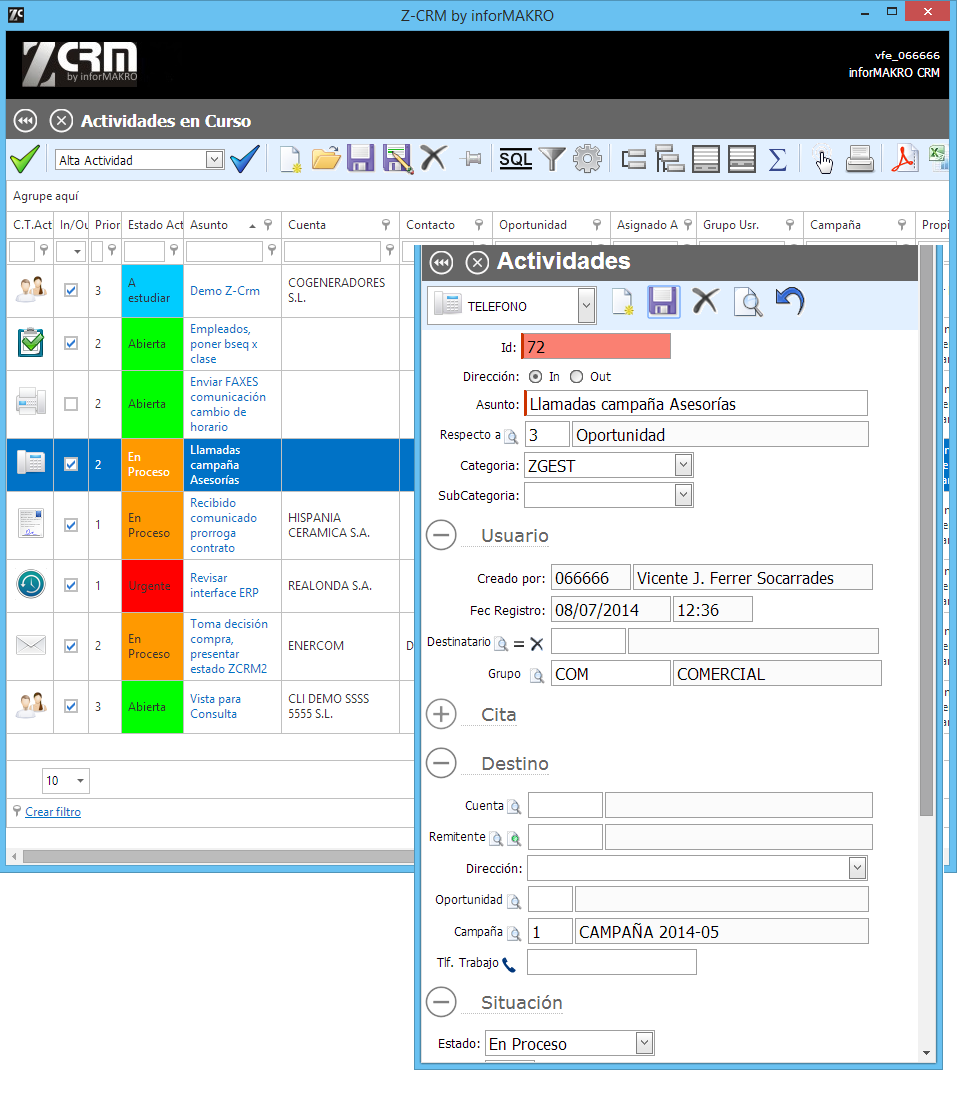
Task: Open the Alta Actividad dropdown
Action: pyautogui.click(x=214, y=159)
